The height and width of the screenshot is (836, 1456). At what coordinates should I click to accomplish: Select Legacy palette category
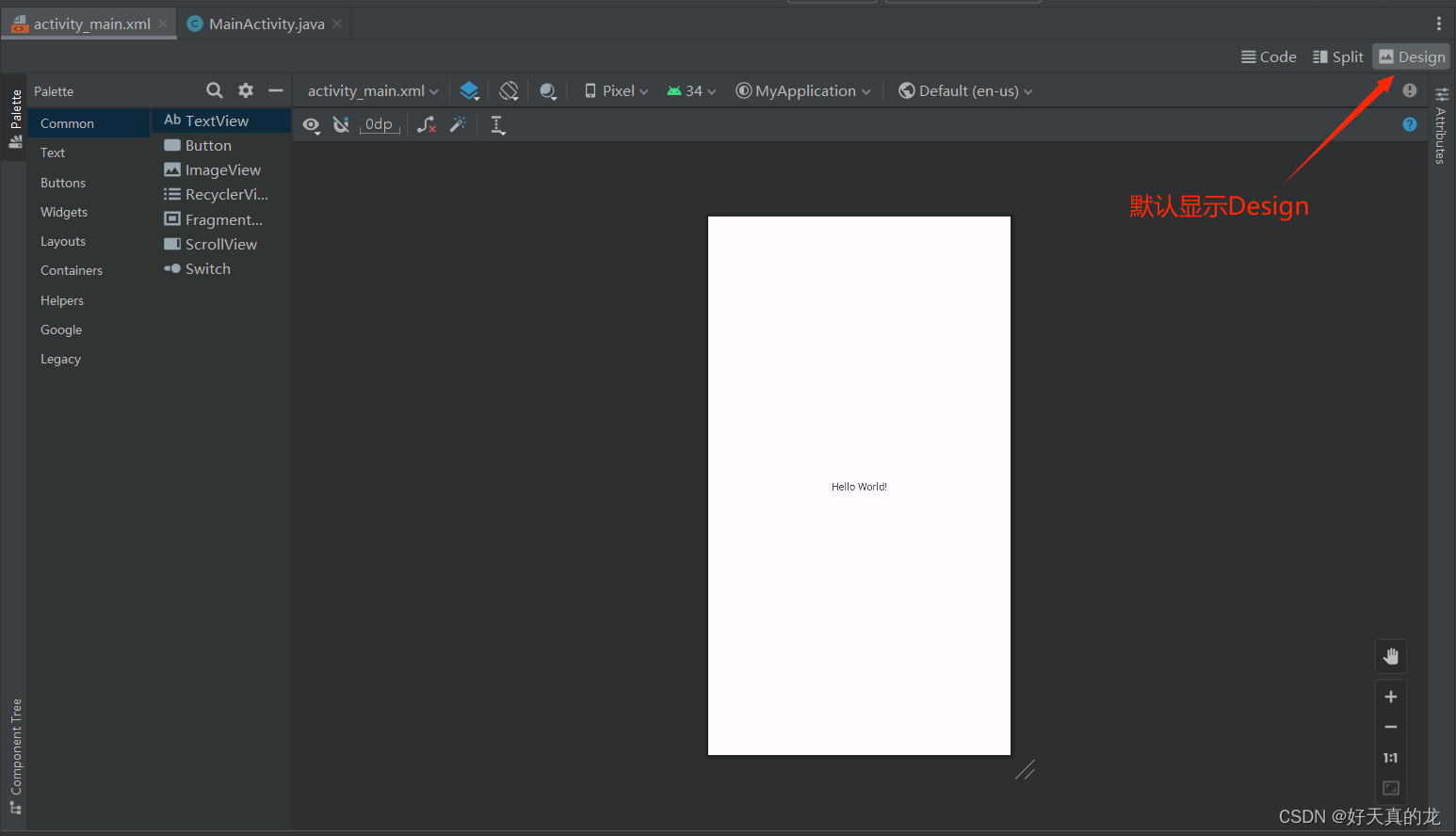coord(89,359)
